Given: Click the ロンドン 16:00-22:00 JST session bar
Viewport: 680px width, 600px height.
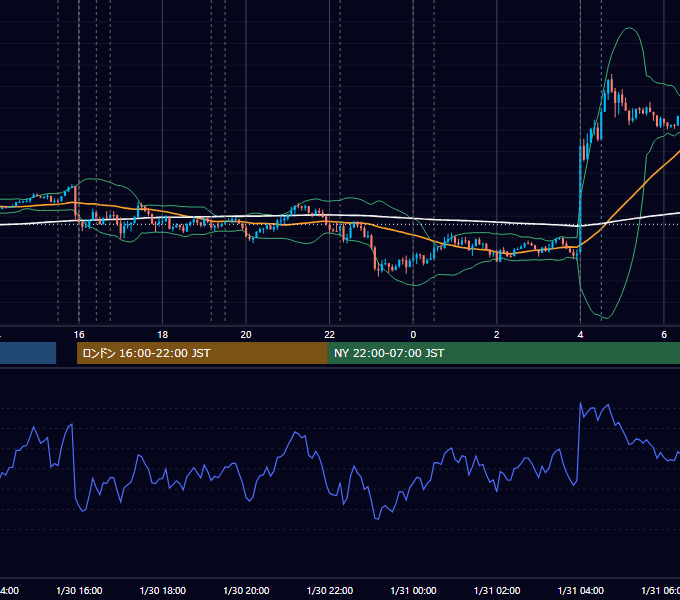Looking at the screenshot, I should tap(202, 353).
